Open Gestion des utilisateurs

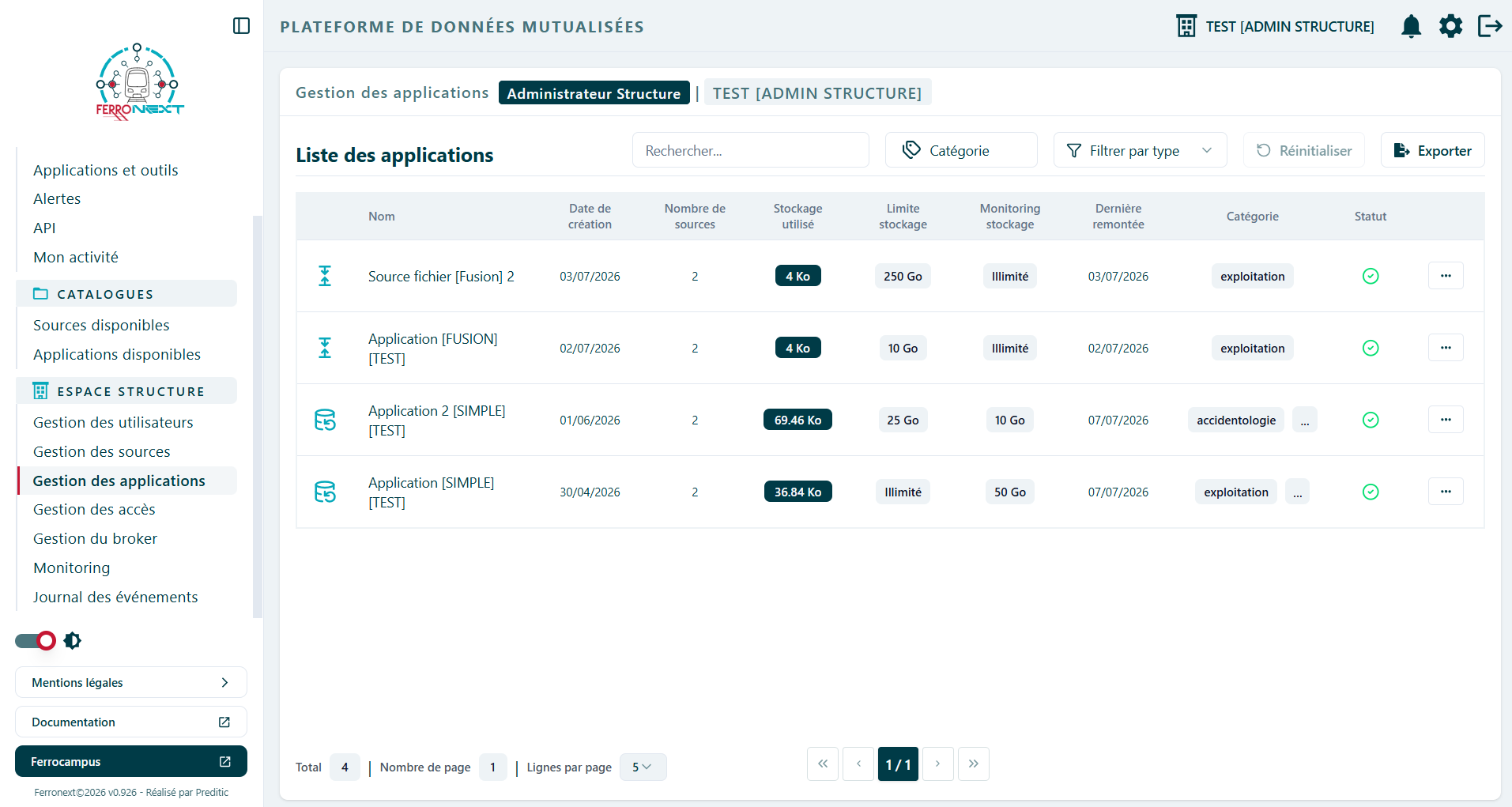(x=113, y=422)
